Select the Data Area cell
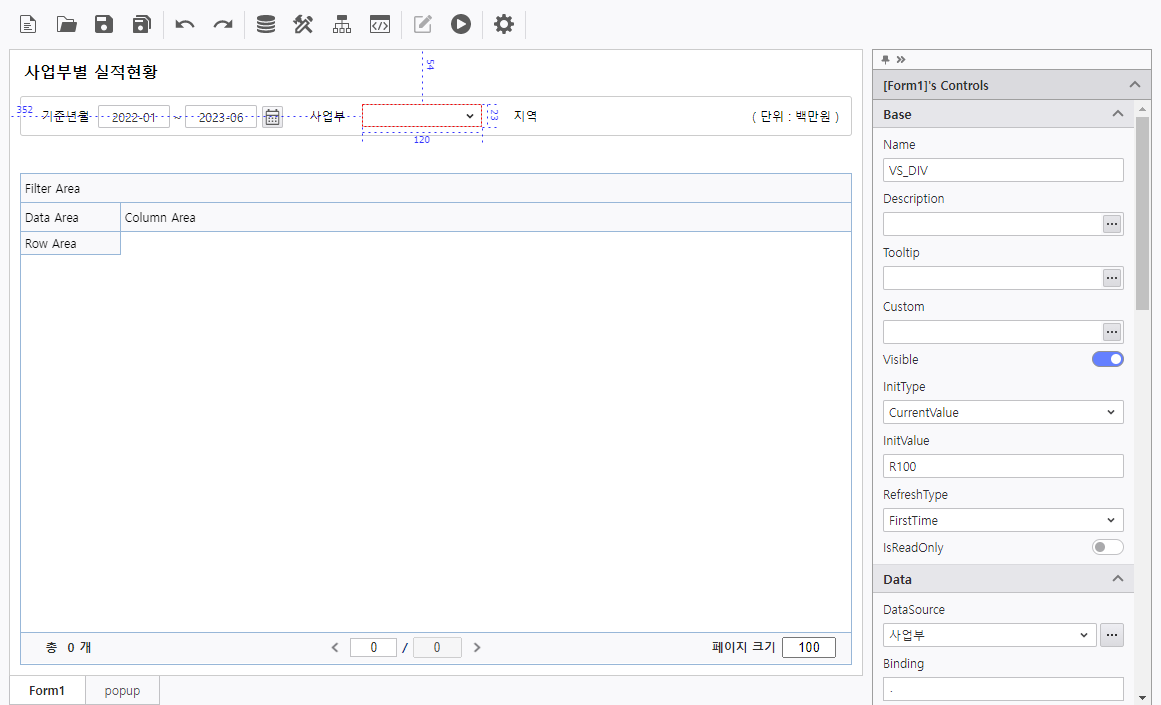Screen dimensions: 1161x705 point(70,217)
